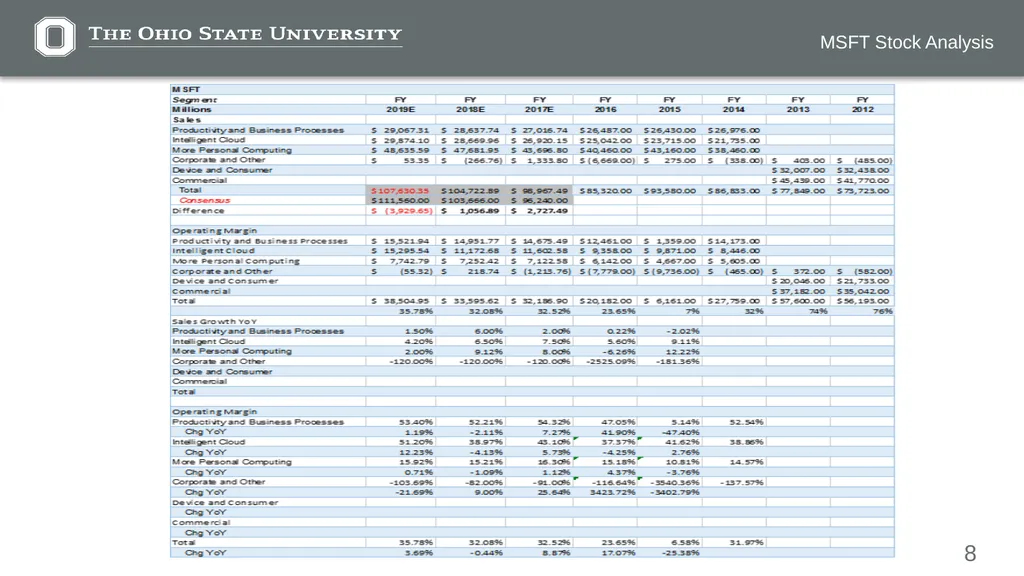Click the 2018E fiscal year header
This screenshot has width=1024, height=576.
pyautogui.click(x=470, y=110)
